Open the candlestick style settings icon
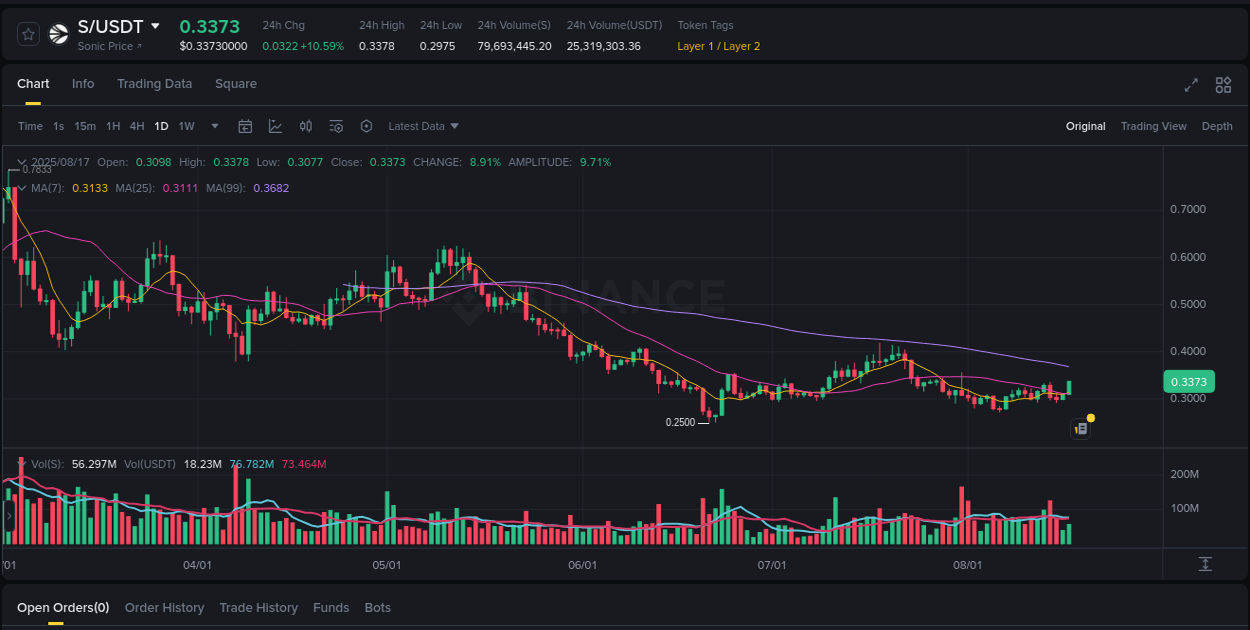The image size is (1250, 630). 306,126
